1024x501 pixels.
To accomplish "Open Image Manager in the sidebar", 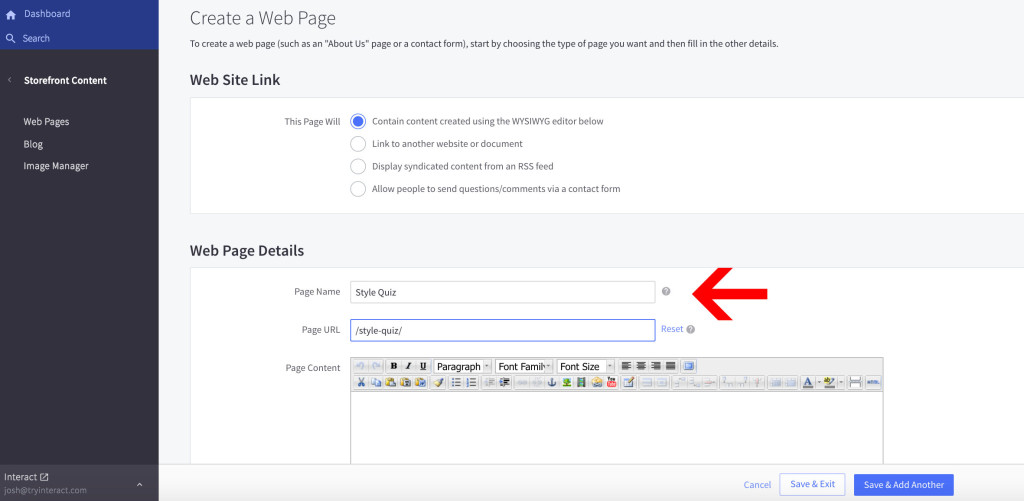I will 56,166.
